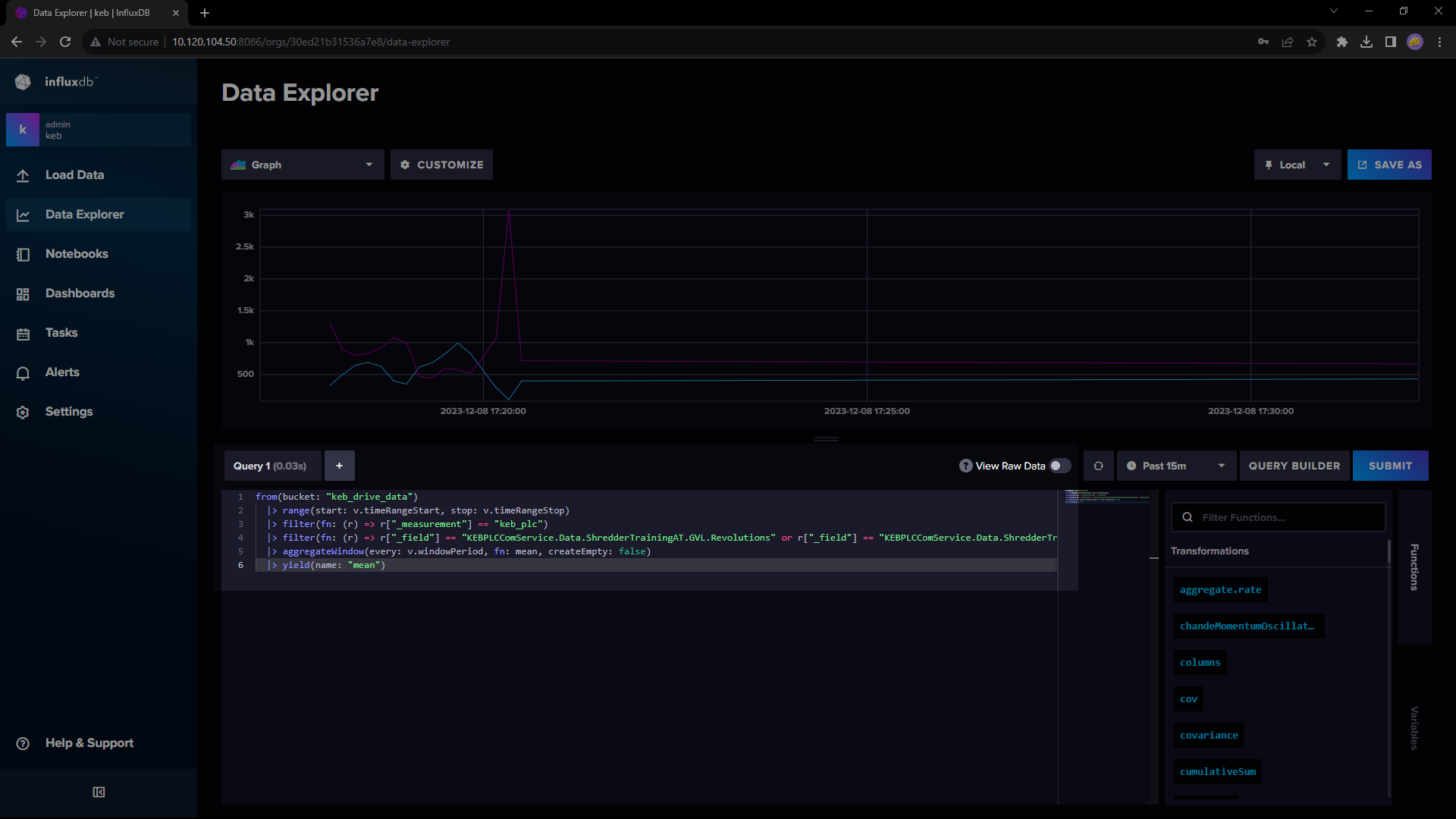Image resolution: width=1456 pixels, height=819 pixels.
Task: Open the Past 15m time range dropdown
Action: pyautogui.click(x=1175, y=466)
